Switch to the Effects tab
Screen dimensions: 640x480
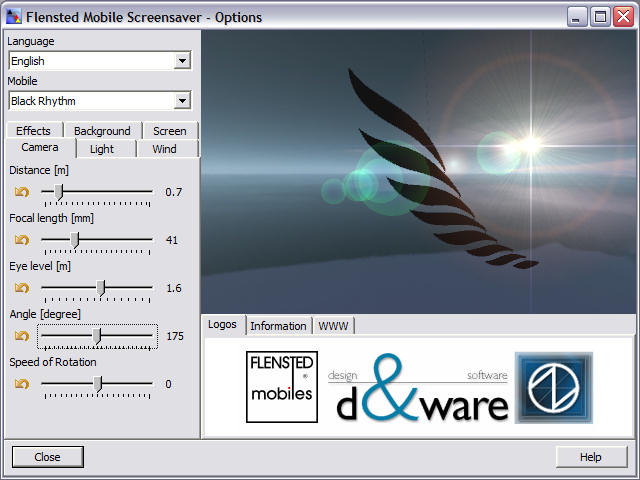[33, 131]
